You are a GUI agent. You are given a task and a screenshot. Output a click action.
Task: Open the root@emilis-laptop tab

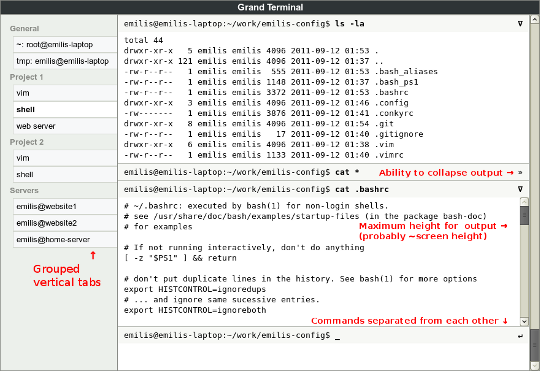(x=65, y=45)
